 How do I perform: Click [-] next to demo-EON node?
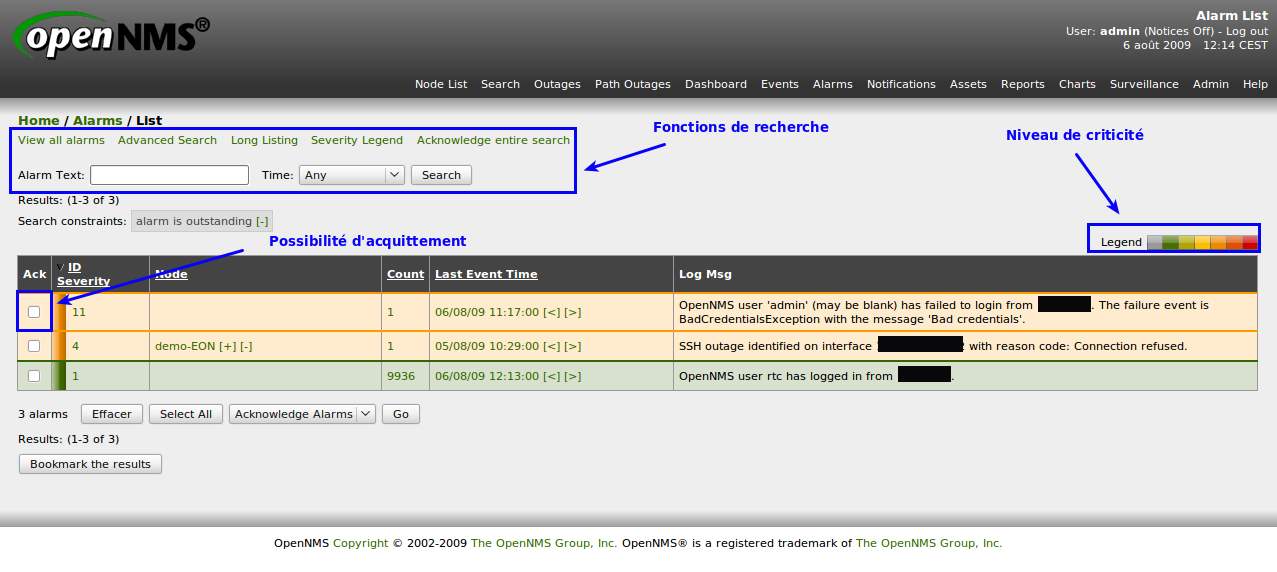(246, 346)
